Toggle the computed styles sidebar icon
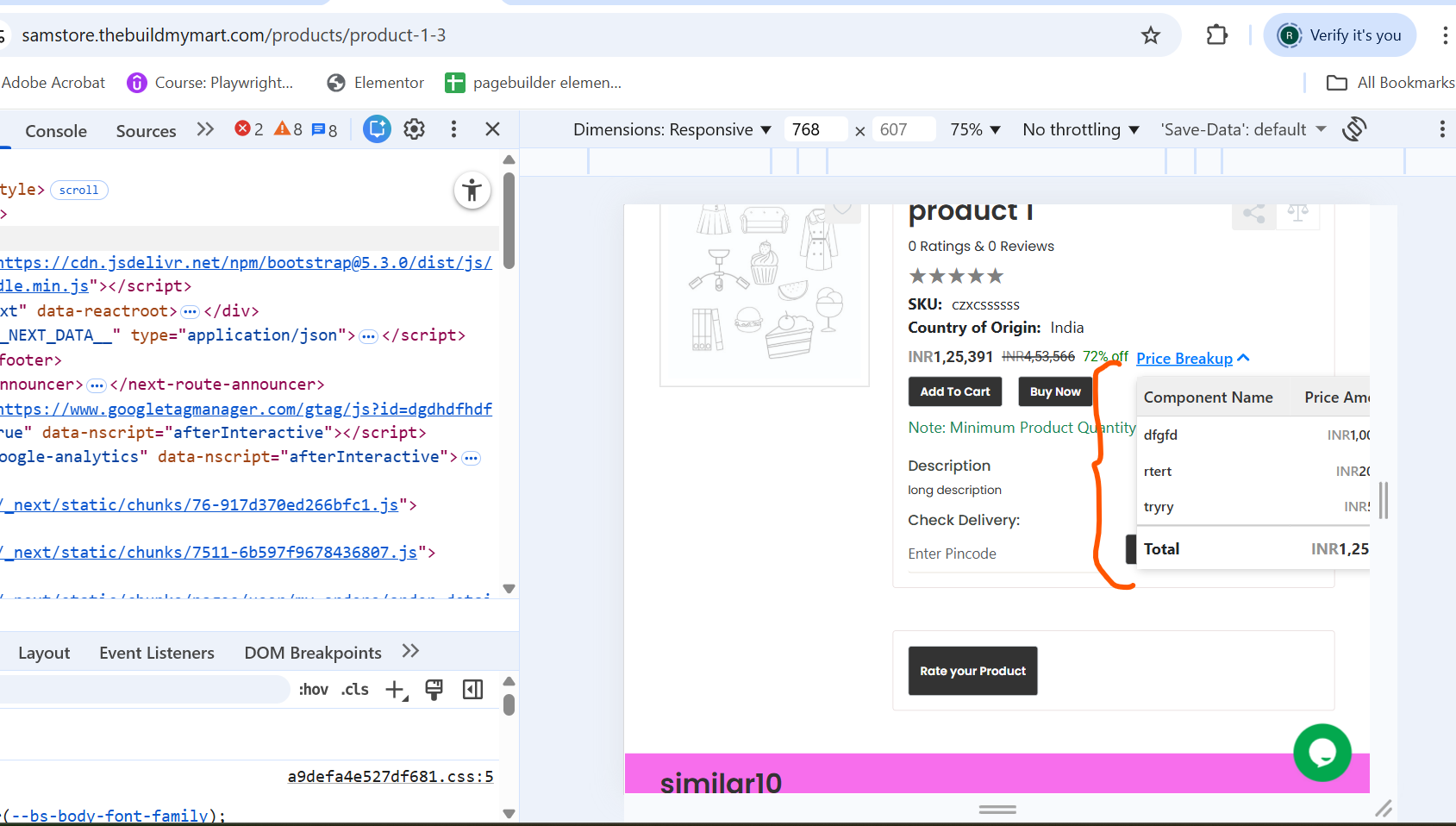 (472, 690)
